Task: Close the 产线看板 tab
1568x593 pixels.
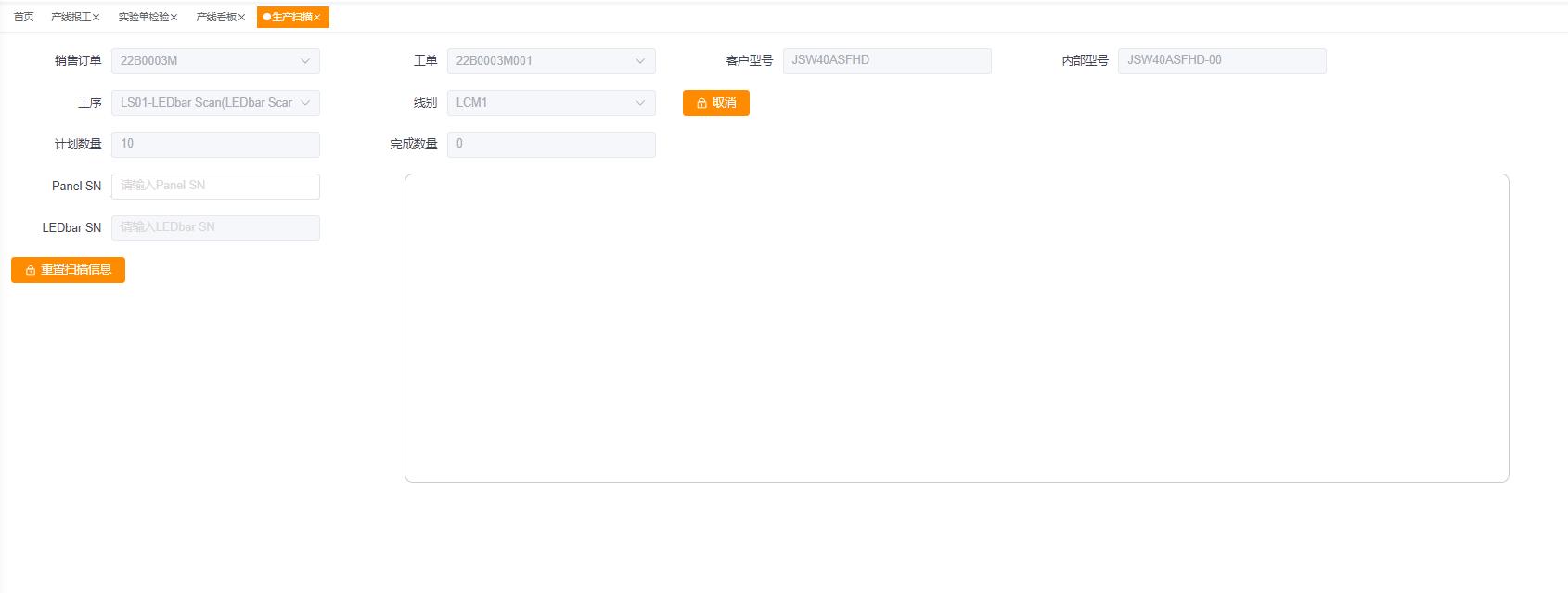Action: (241, 18)
